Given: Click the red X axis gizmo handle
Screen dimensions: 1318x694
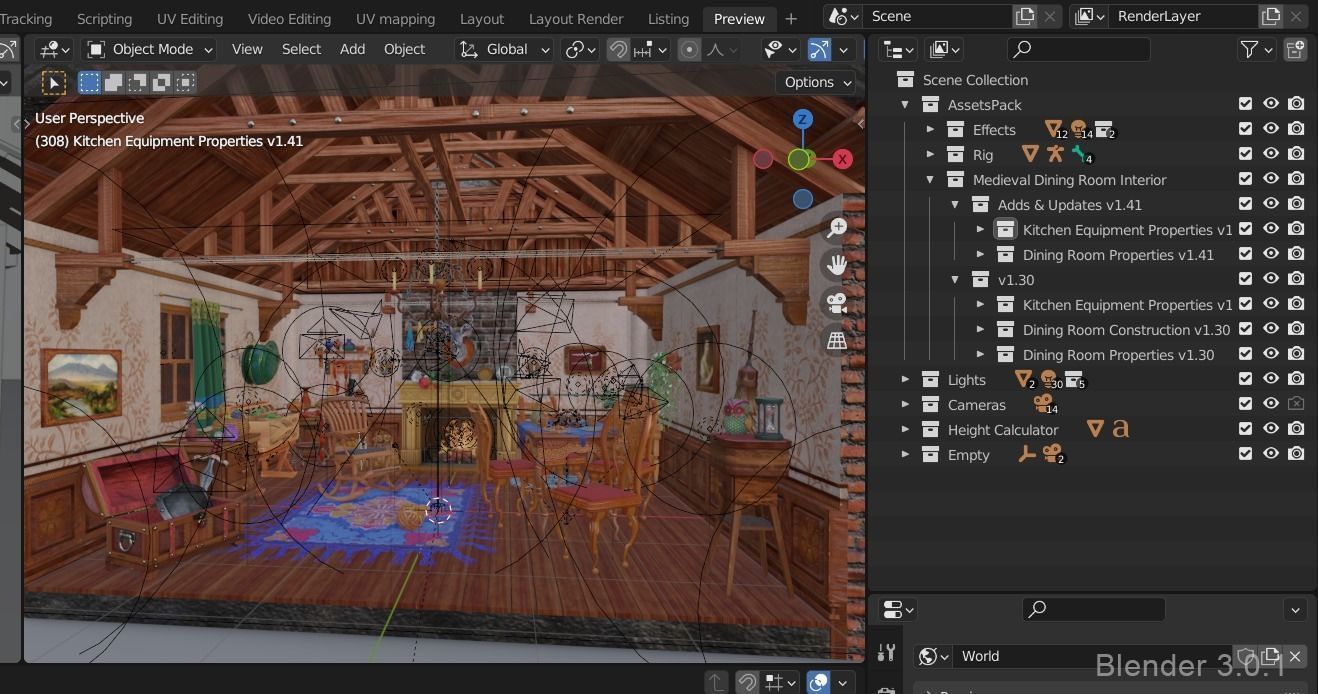Looking at the screenshot, I should pos(843,159).
